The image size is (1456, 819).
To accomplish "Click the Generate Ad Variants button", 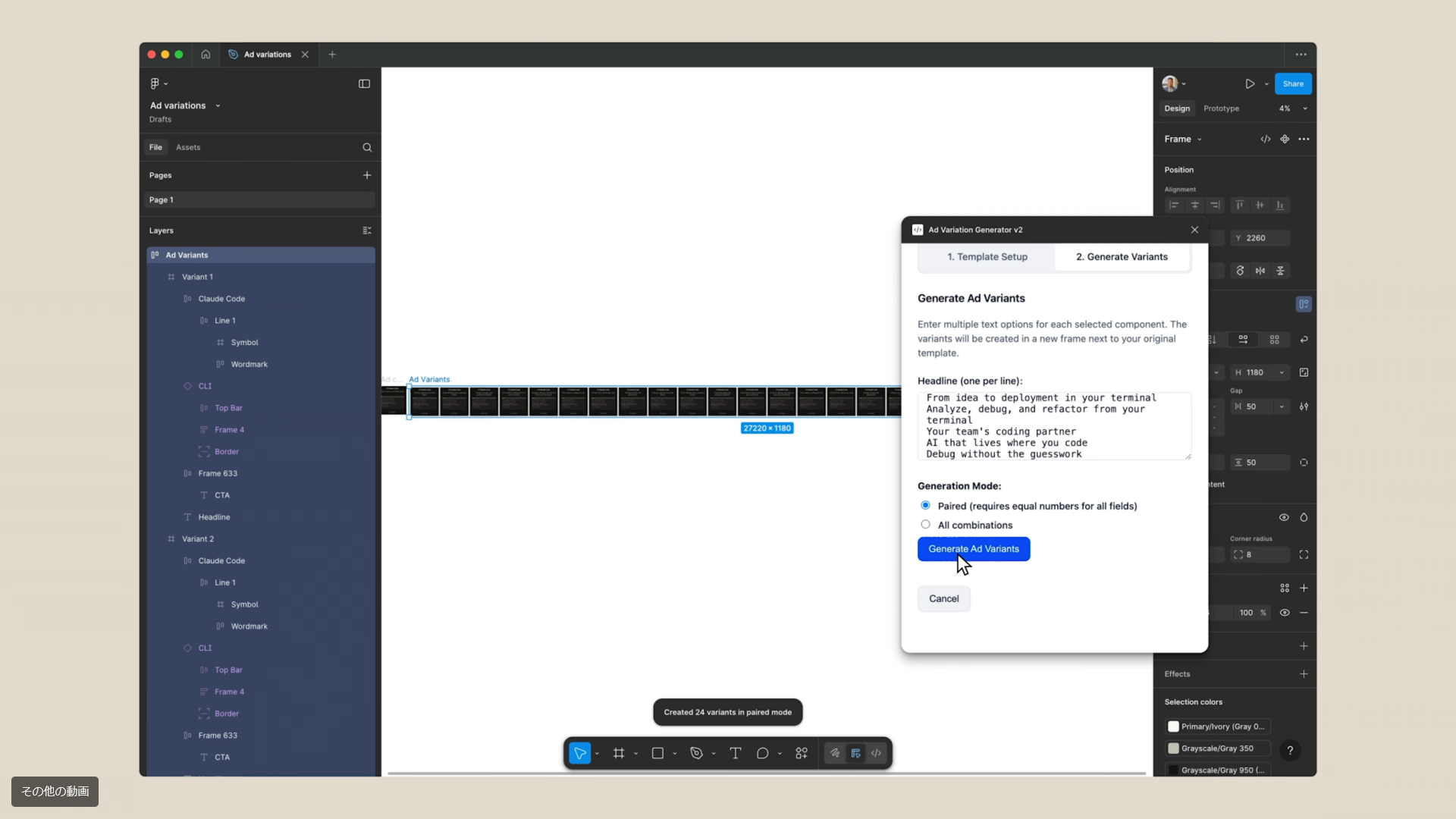I will (973, 549).
